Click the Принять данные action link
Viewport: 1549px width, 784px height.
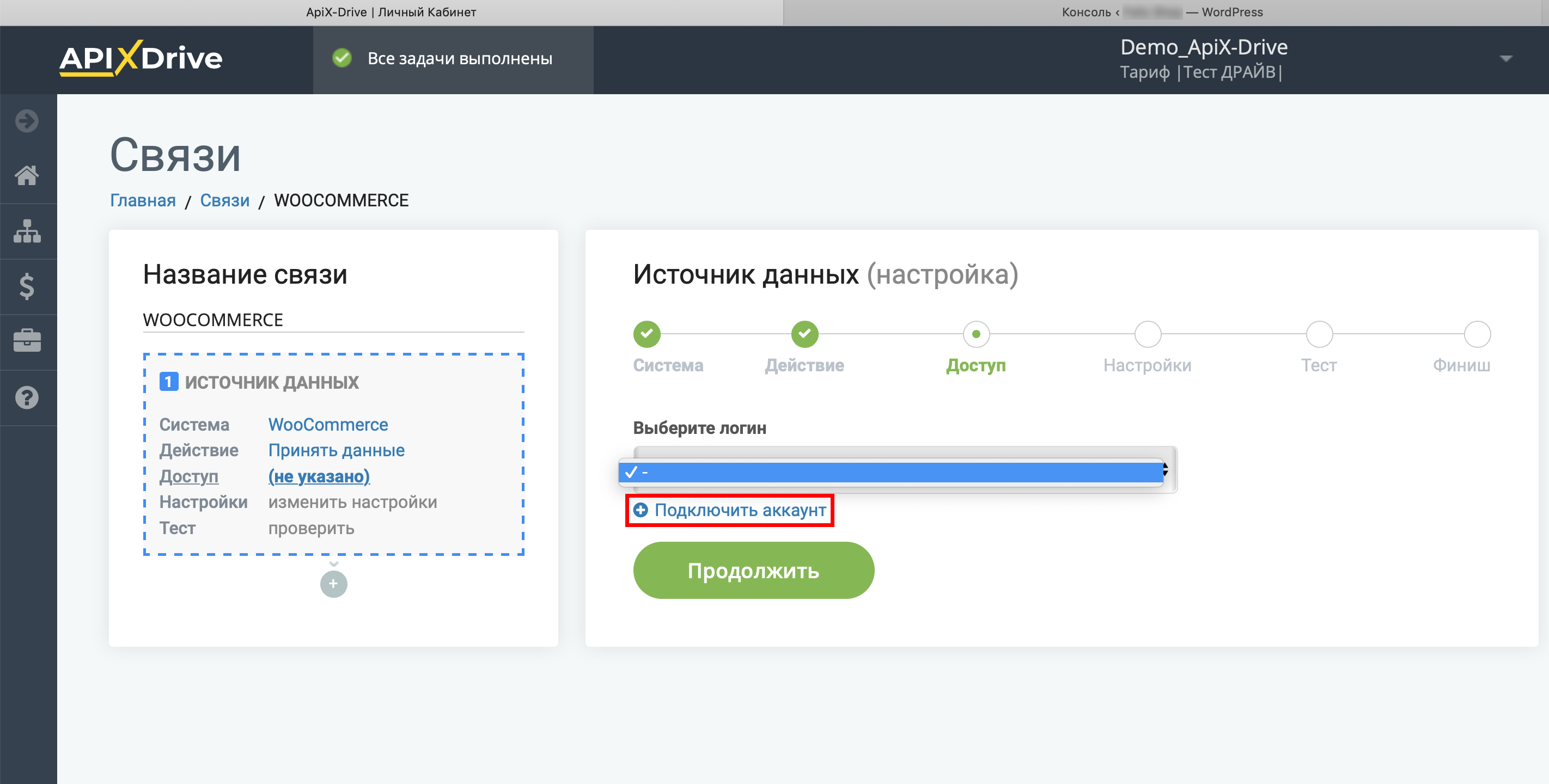pyautogui.click(x=336, y=450)
